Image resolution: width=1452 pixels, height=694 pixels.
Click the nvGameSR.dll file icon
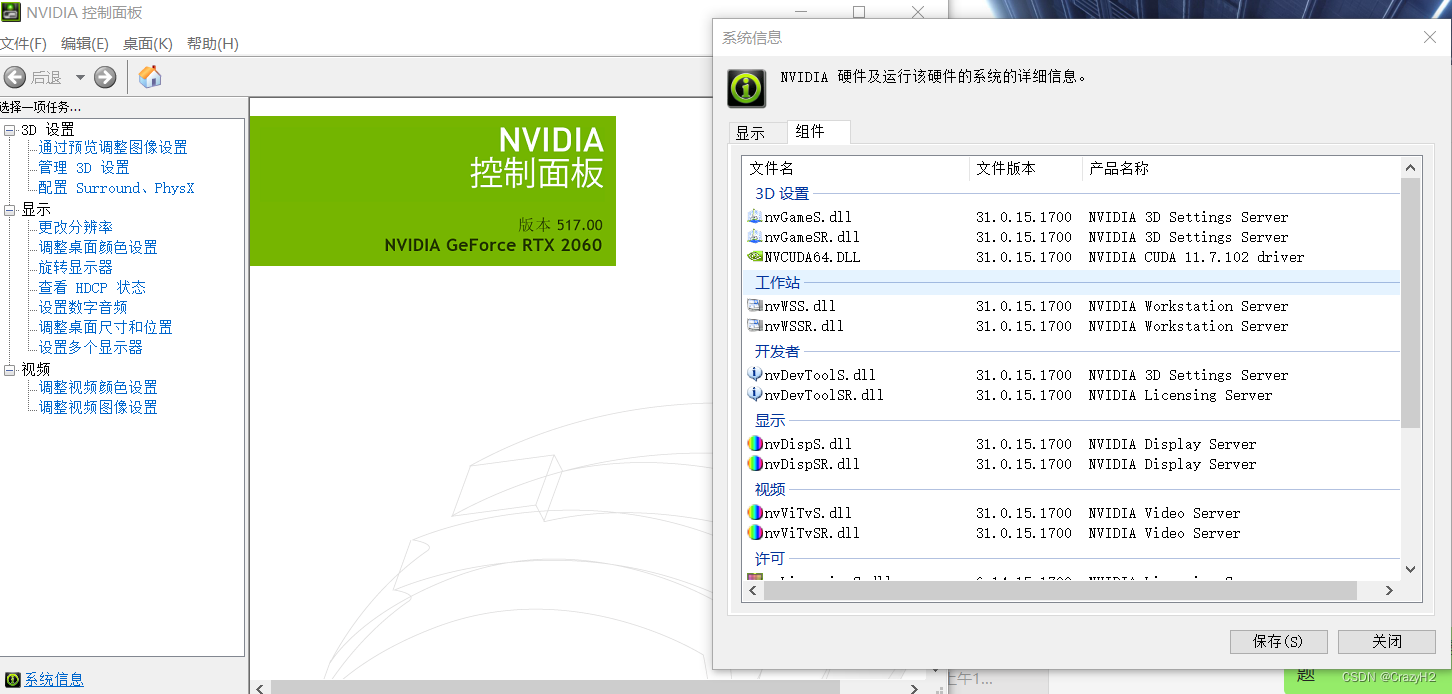click(x=755, y=237)
